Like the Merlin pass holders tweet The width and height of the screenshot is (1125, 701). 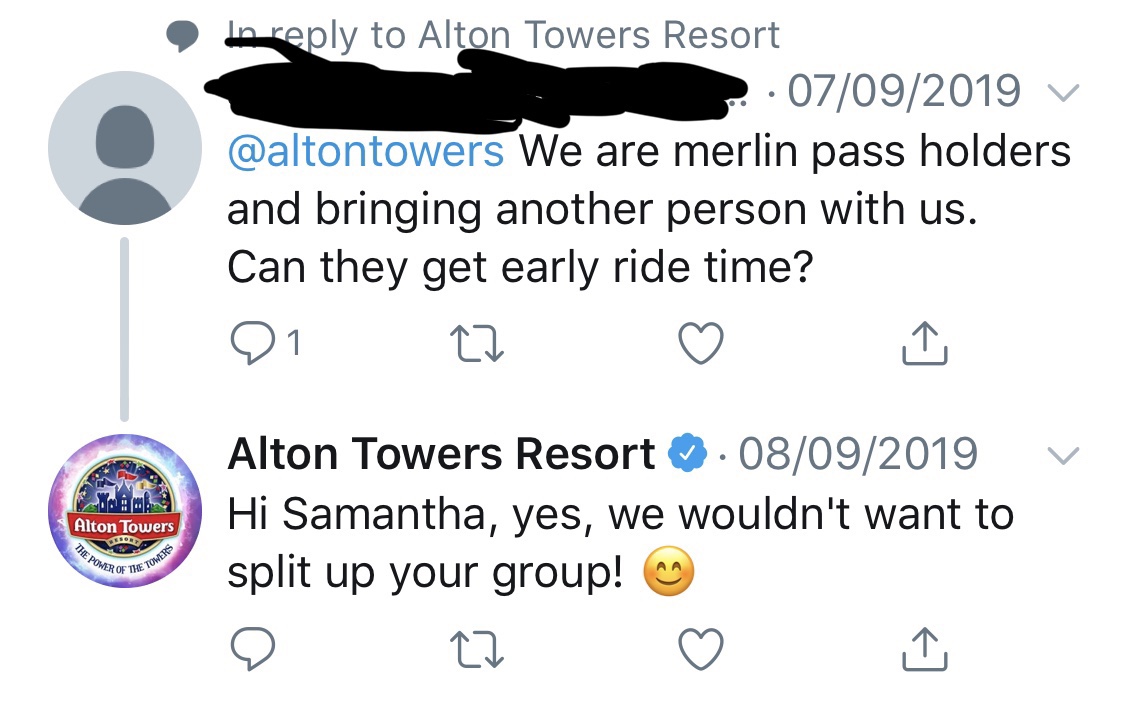(x=701, y=343)
